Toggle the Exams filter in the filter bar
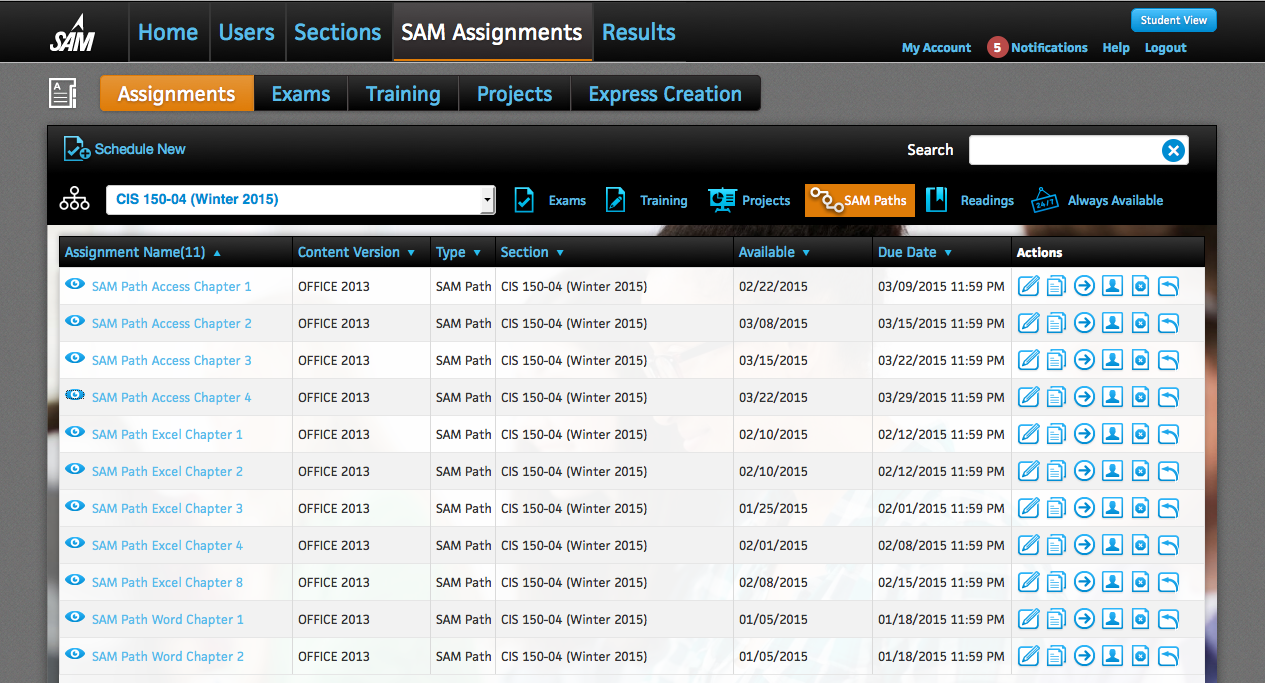The width and height of the screenshot is (1265, 683). click(550, 200)
